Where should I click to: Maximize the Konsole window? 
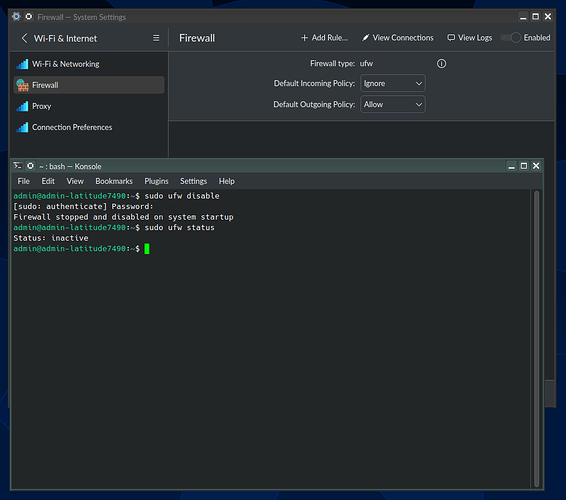[x=524, y=166]
